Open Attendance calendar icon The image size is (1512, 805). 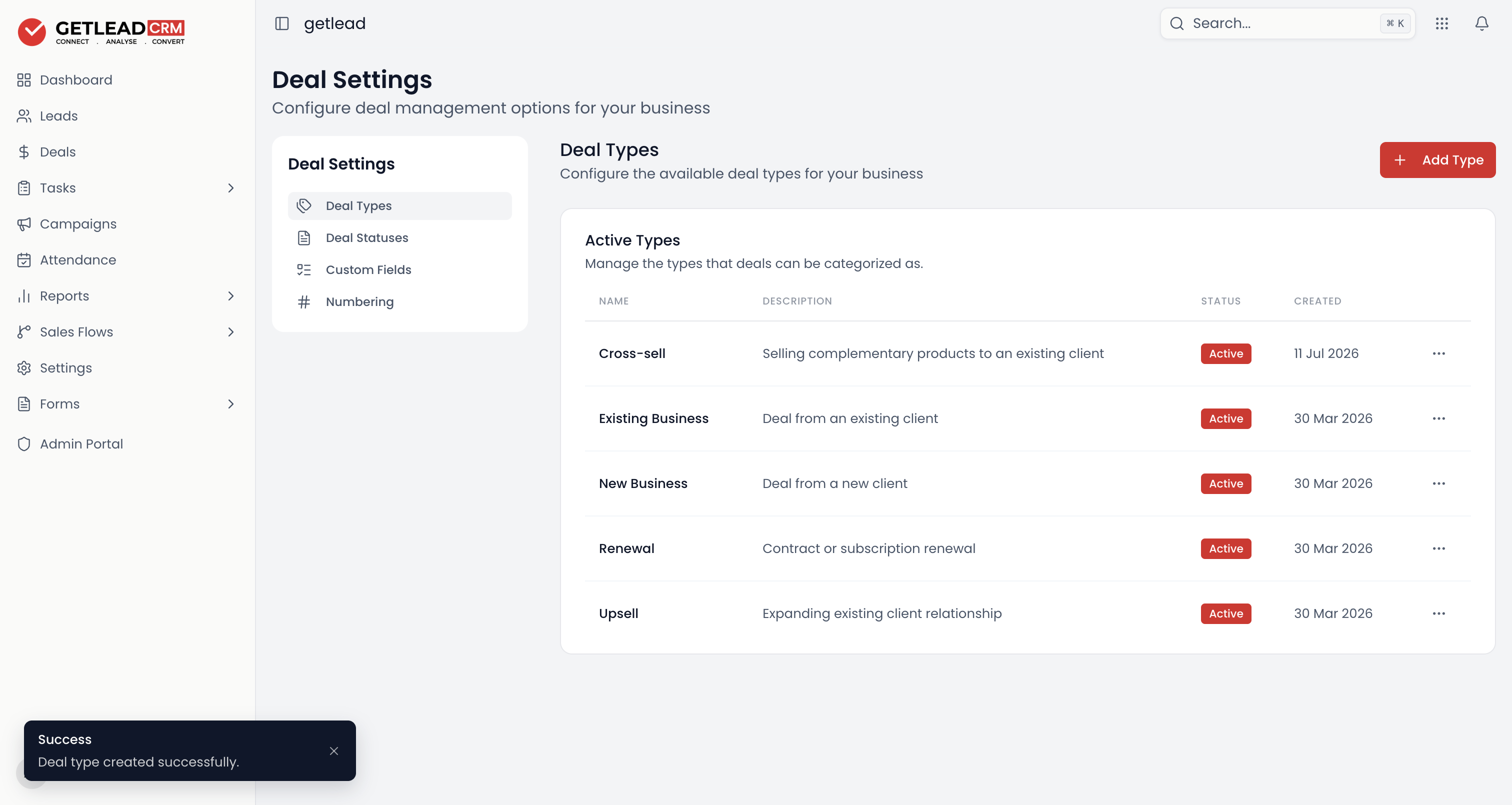(23, 260)
